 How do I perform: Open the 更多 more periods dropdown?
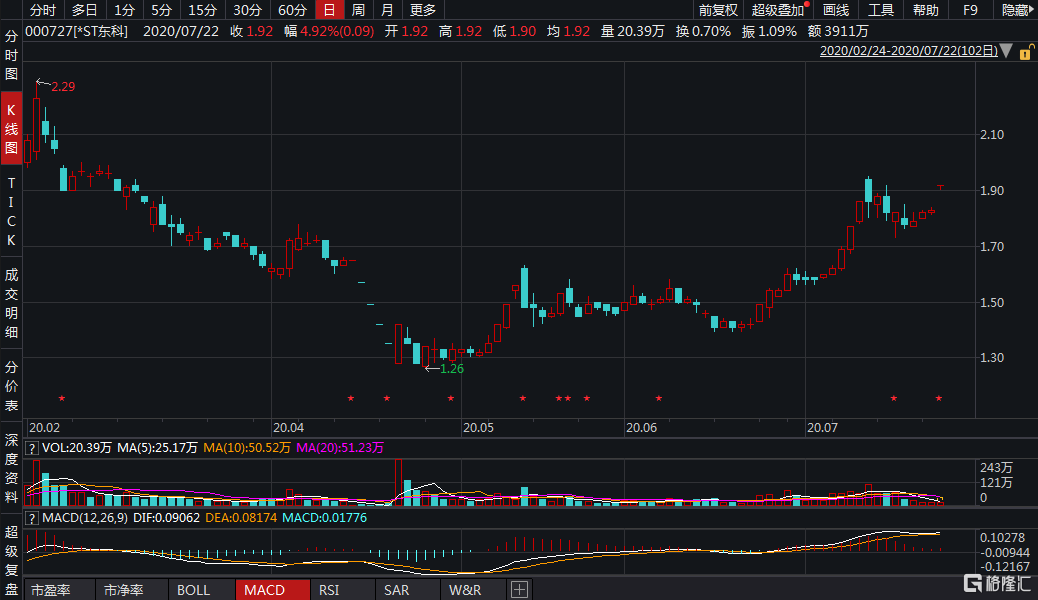coord(423,10)
